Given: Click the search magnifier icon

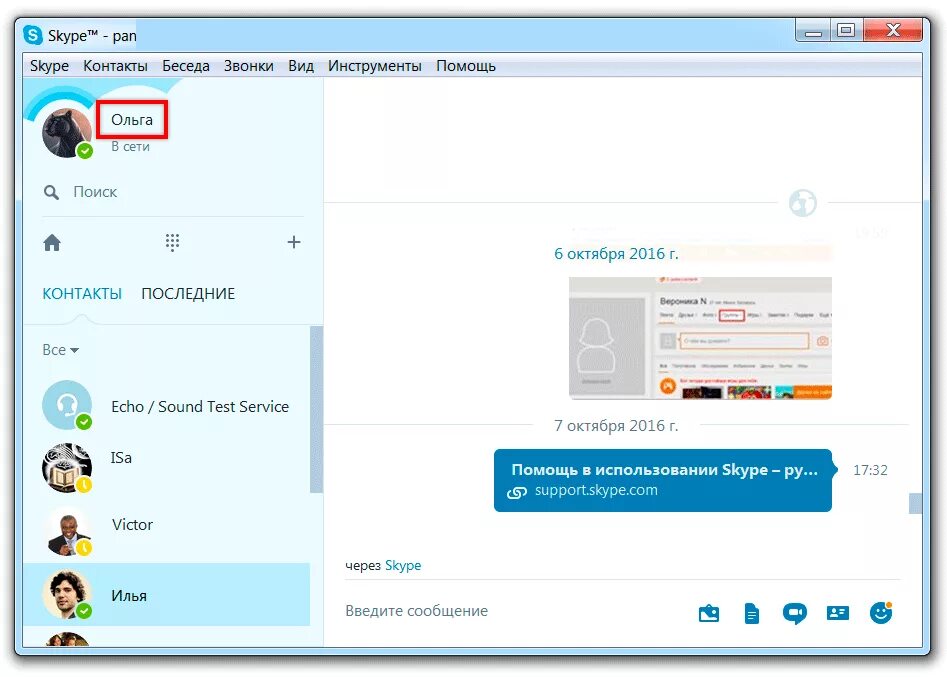Looking at the screenshot, I should [51, 193].
